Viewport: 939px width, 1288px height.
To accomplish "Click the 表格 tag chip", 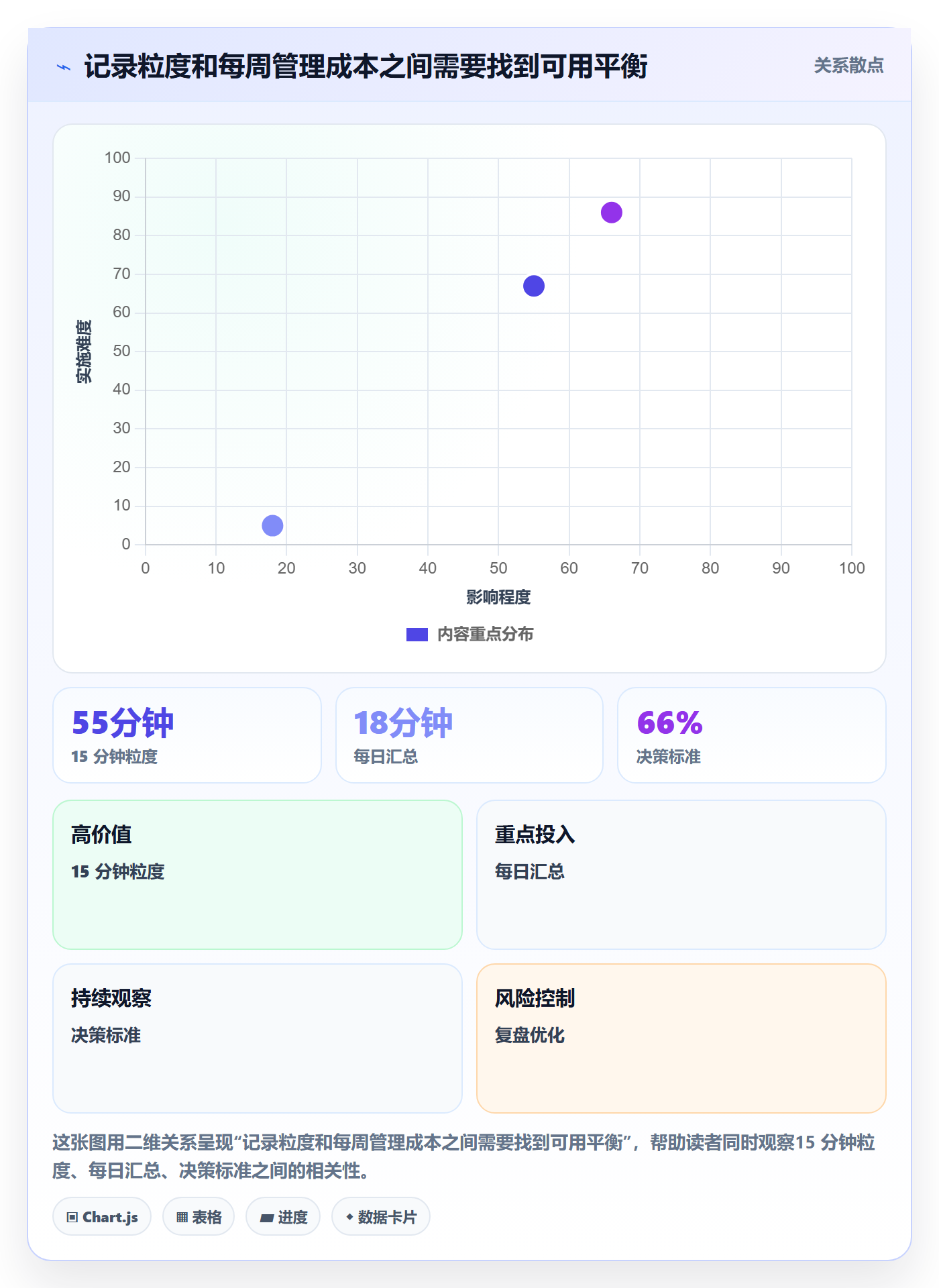I will (x=199, y=1217).
